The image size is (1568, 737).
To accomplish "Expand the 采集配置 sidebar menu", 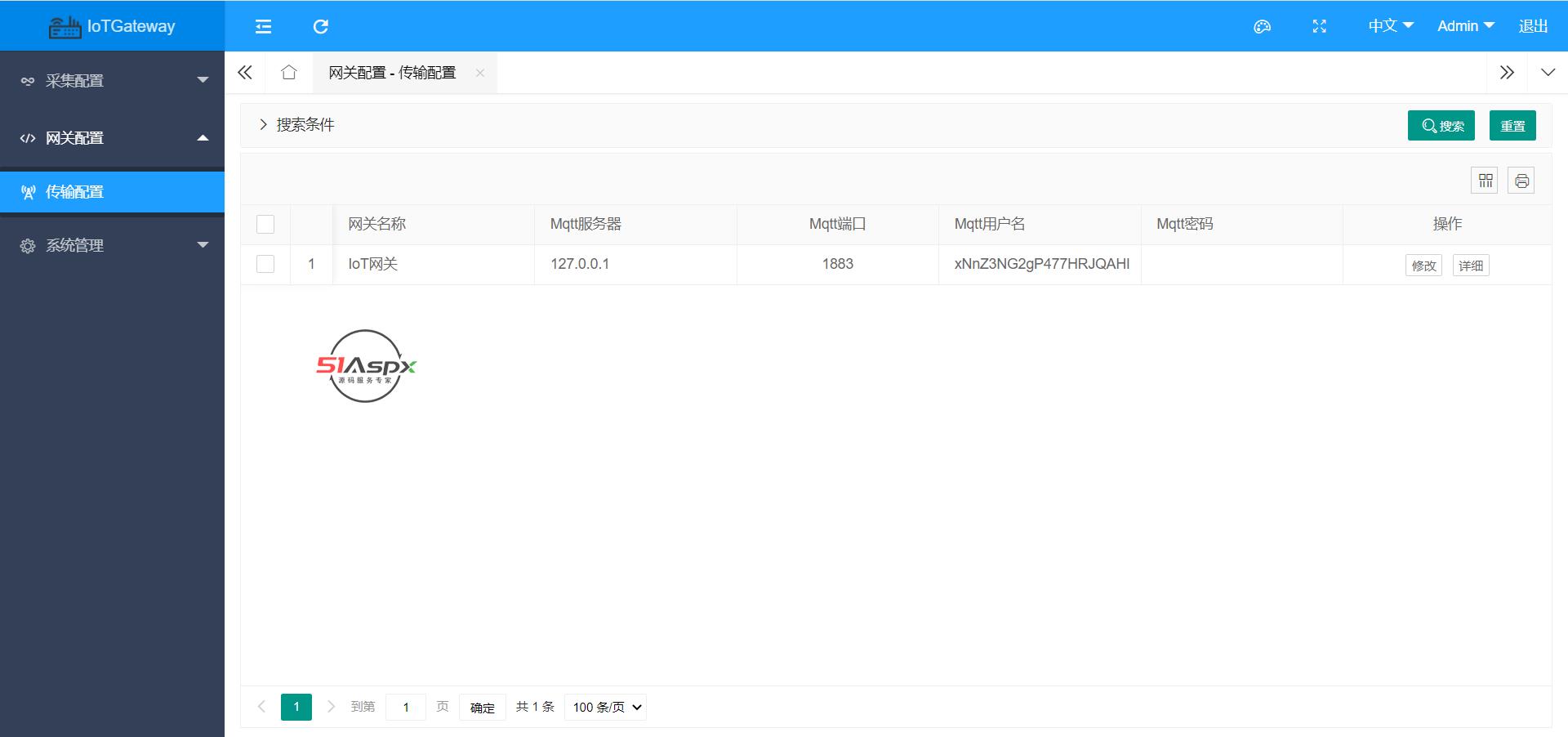I will coord(112,80).
